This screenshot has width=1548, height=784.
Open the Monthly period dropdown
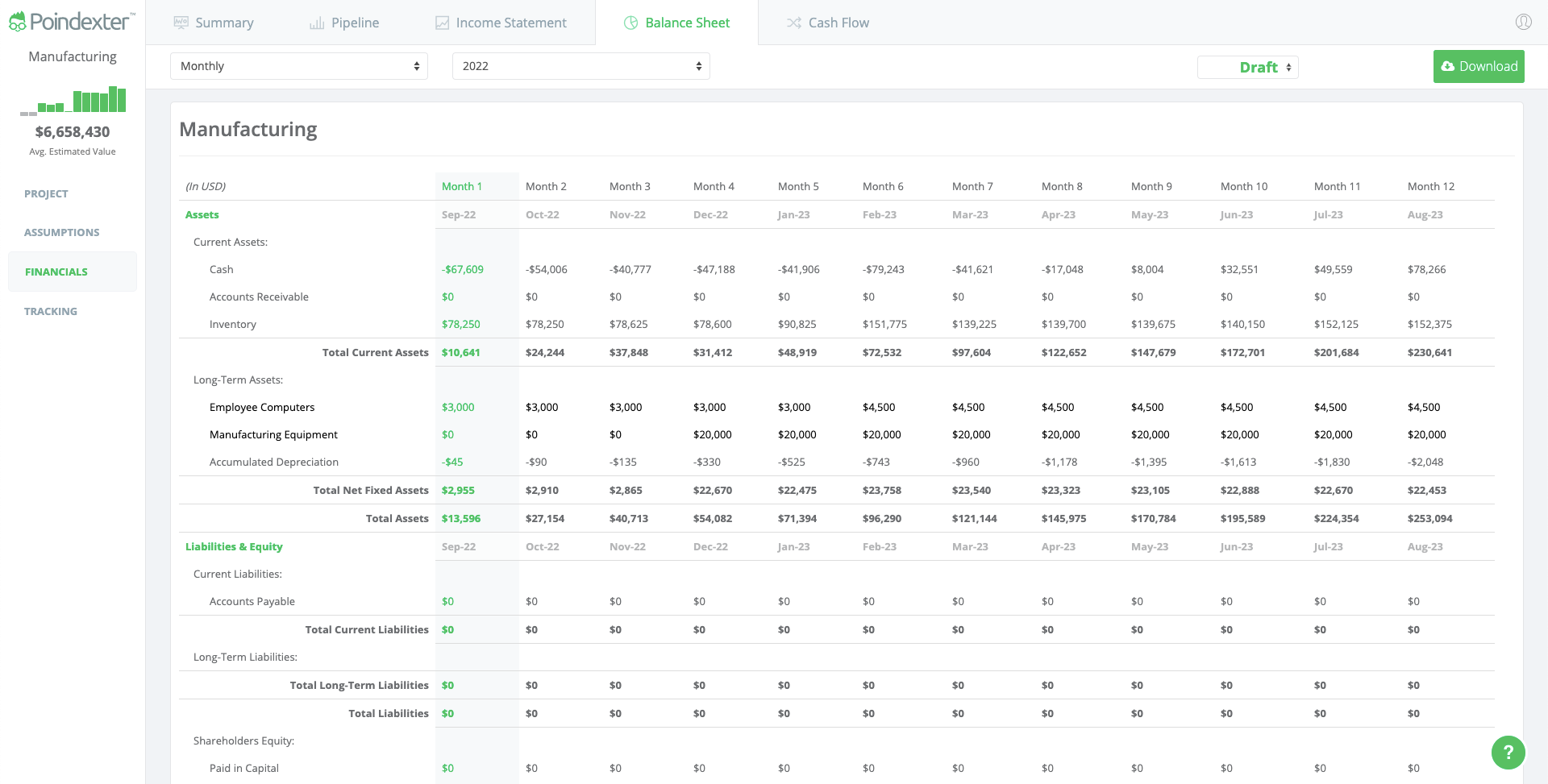(299, 66)
